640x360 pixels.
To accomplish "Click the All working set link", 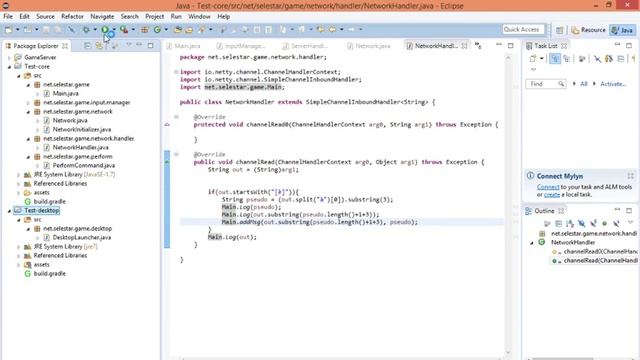I will coord(584,84).
